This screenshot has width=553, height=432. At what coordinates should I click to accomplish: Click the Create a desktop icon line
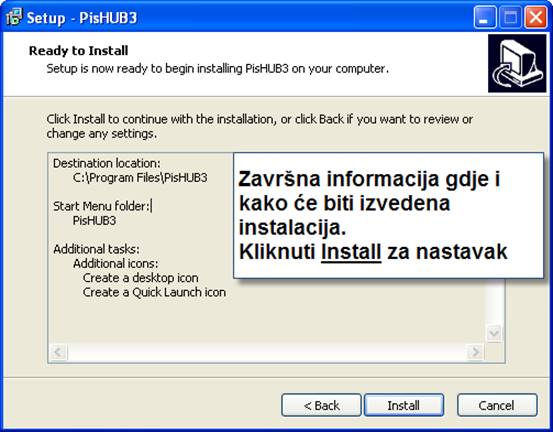tap(140, 278)
